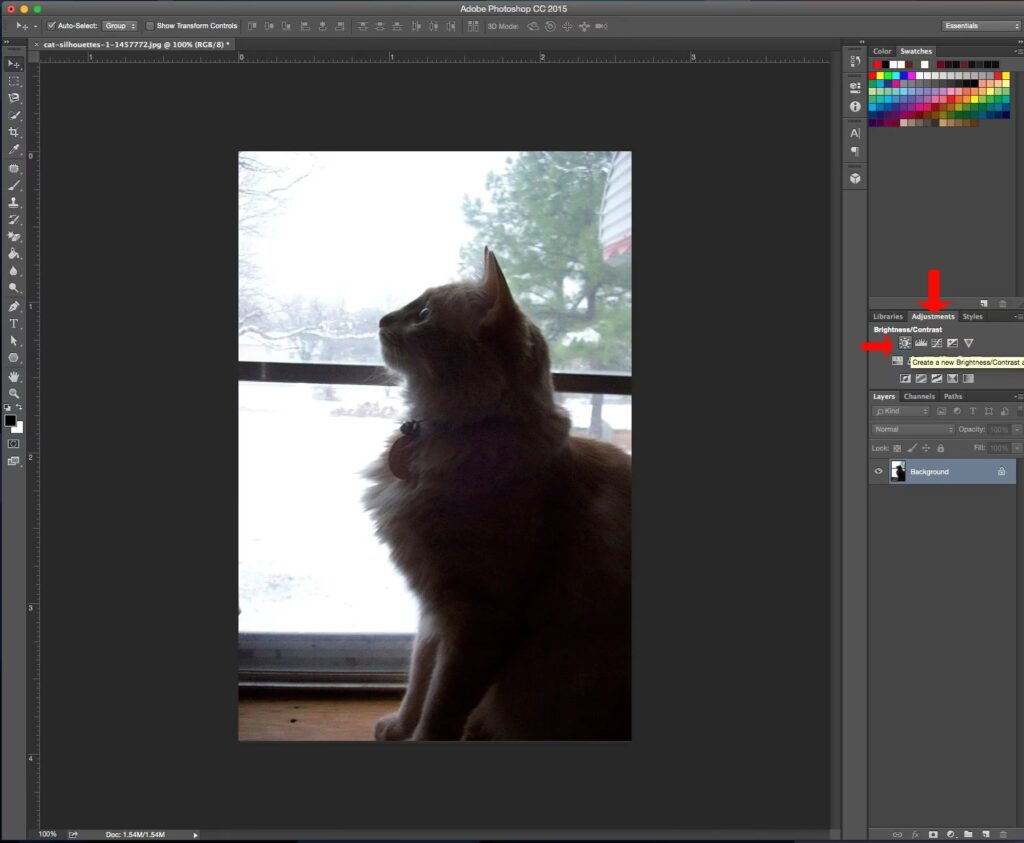Viewport: 1024px width, 843px height.
Task: Select the Background layer thumbnail
Action: click(898, 471)
